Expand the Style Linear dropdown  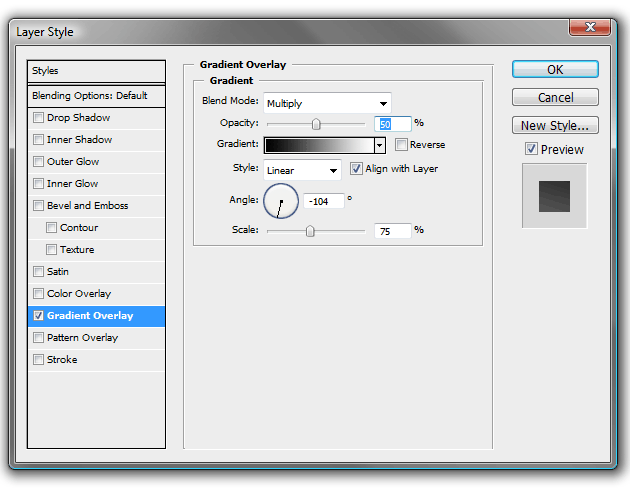[x=302, y=170]
